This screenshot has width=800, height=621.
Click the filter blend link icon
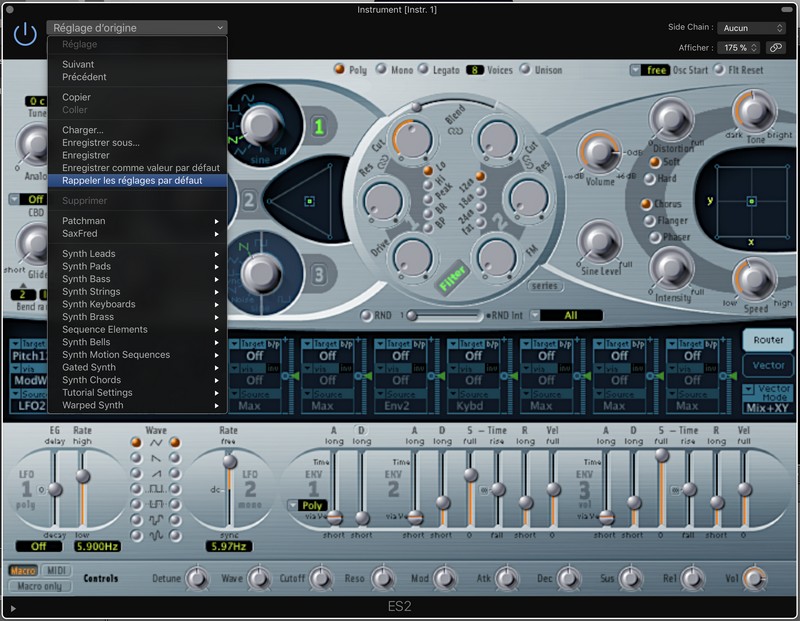click(x=454, y=131)
